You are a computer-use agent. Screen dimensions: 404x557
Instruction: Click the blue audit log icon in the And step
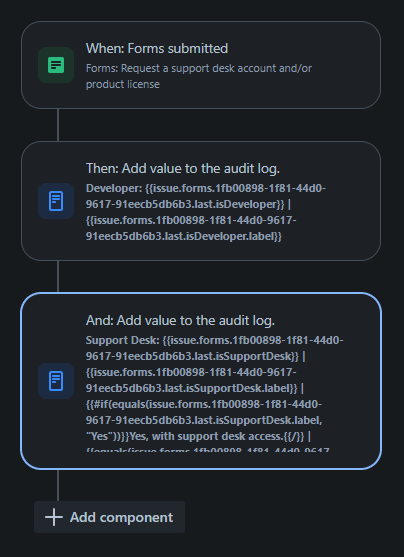tap(56, 381)
